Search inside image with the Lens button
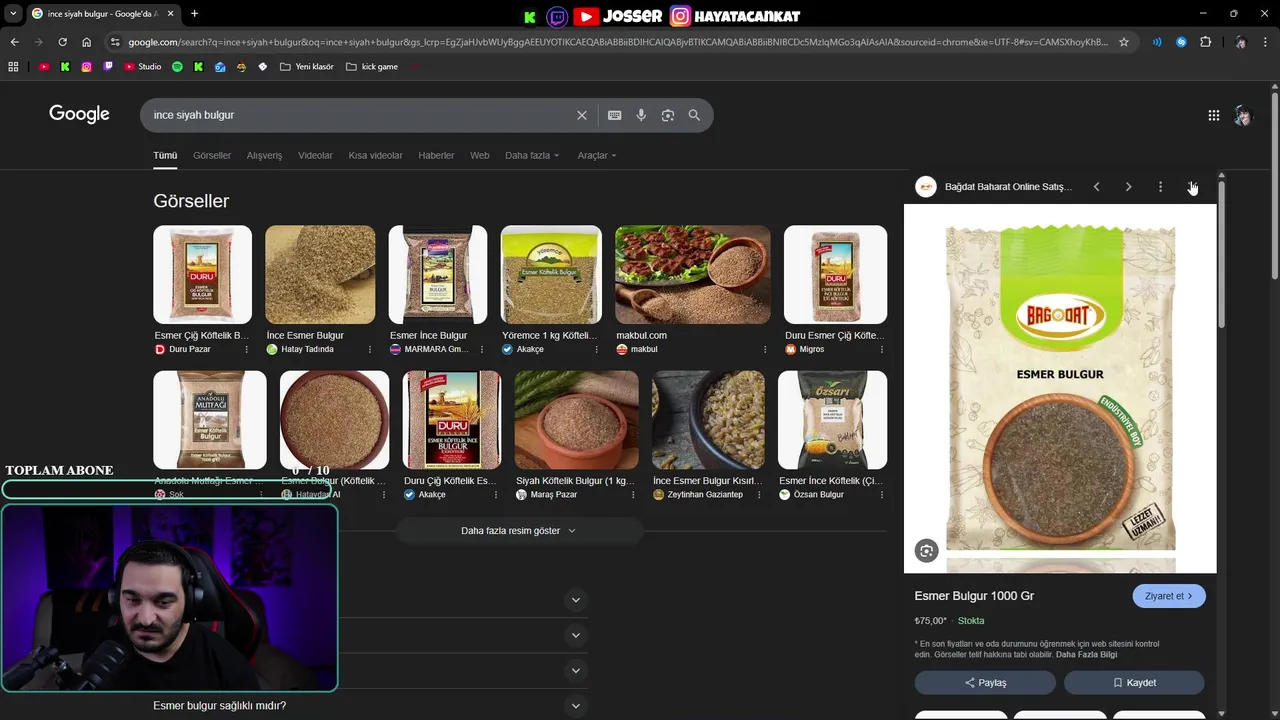Screen dimensions: 1280x720 pos(926,551)
